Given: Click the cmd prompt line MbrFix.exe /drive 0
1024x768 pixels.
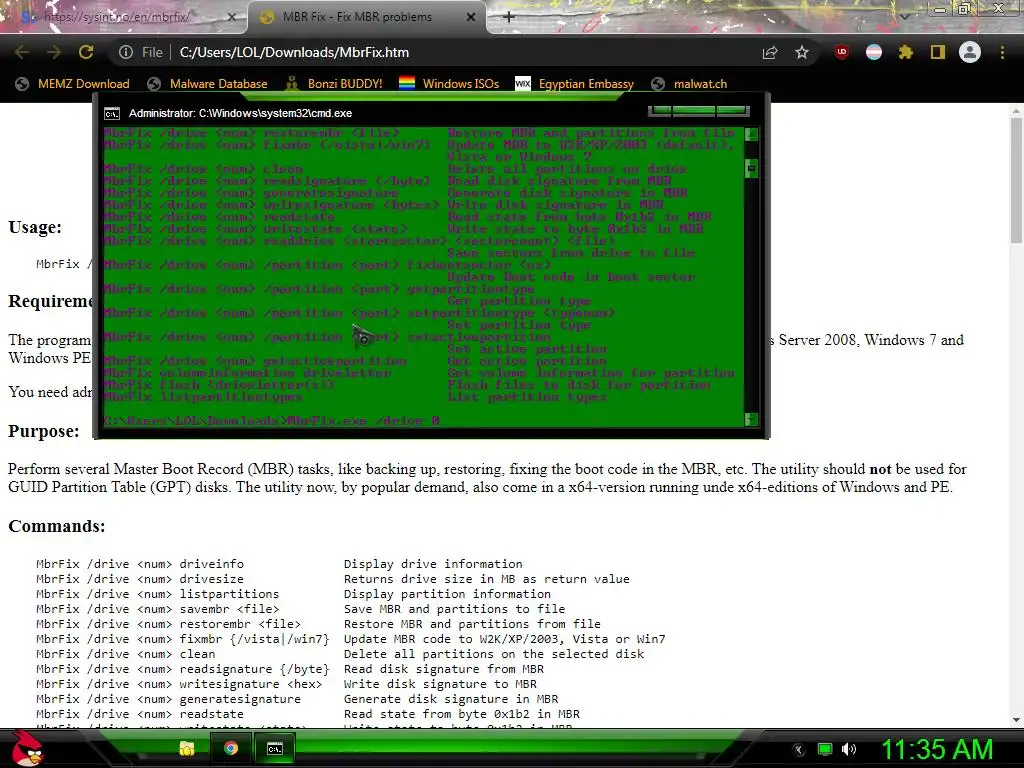Looking at the screenshot, I should pos(272,421).
